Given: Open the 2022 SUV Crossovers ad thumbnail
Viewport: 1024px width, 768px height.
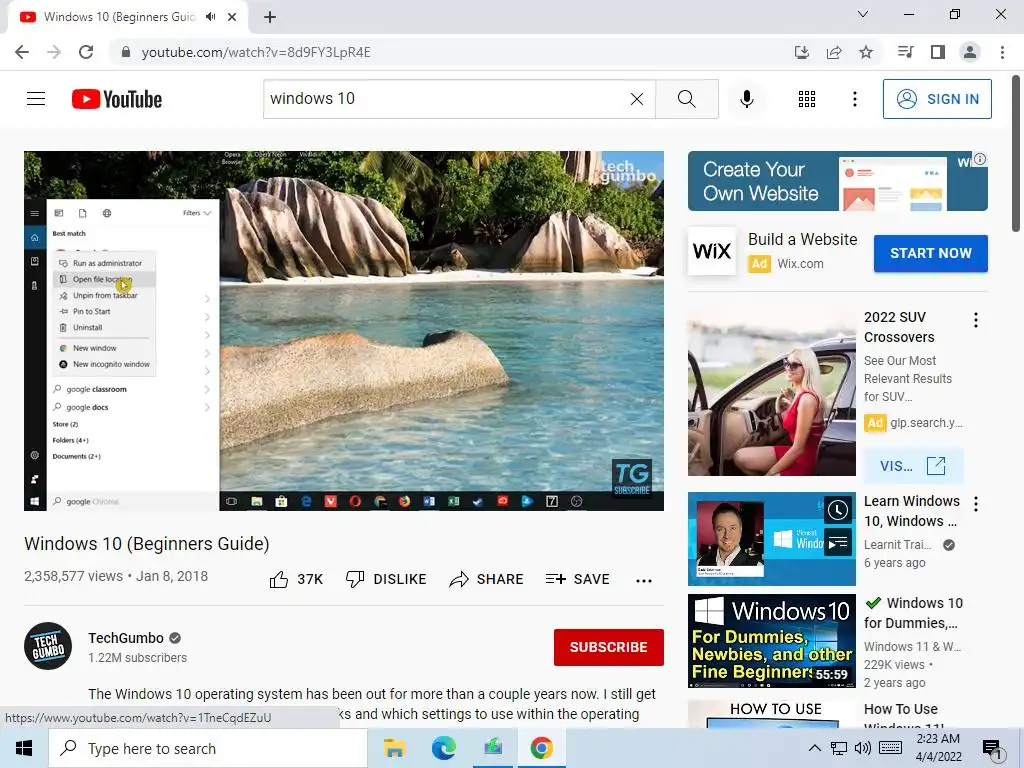Looking at the screenshot, I should (x=771, y=392).
